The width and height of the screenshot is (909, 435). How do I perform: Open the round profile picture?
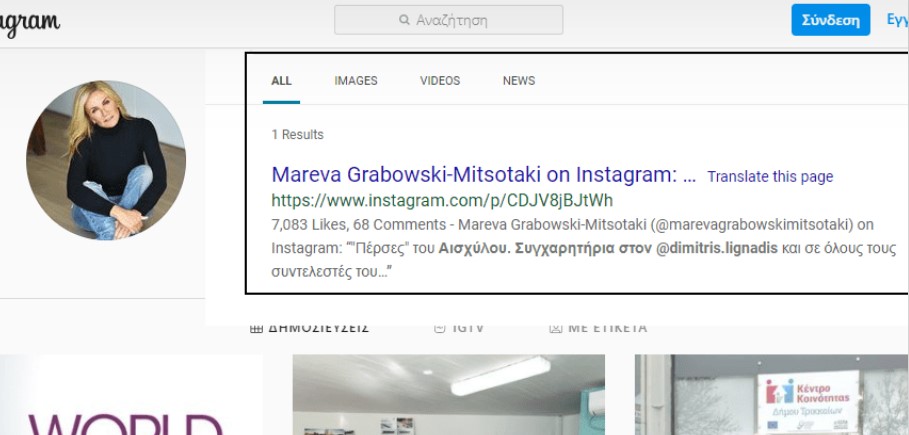(x=106, y=160)
